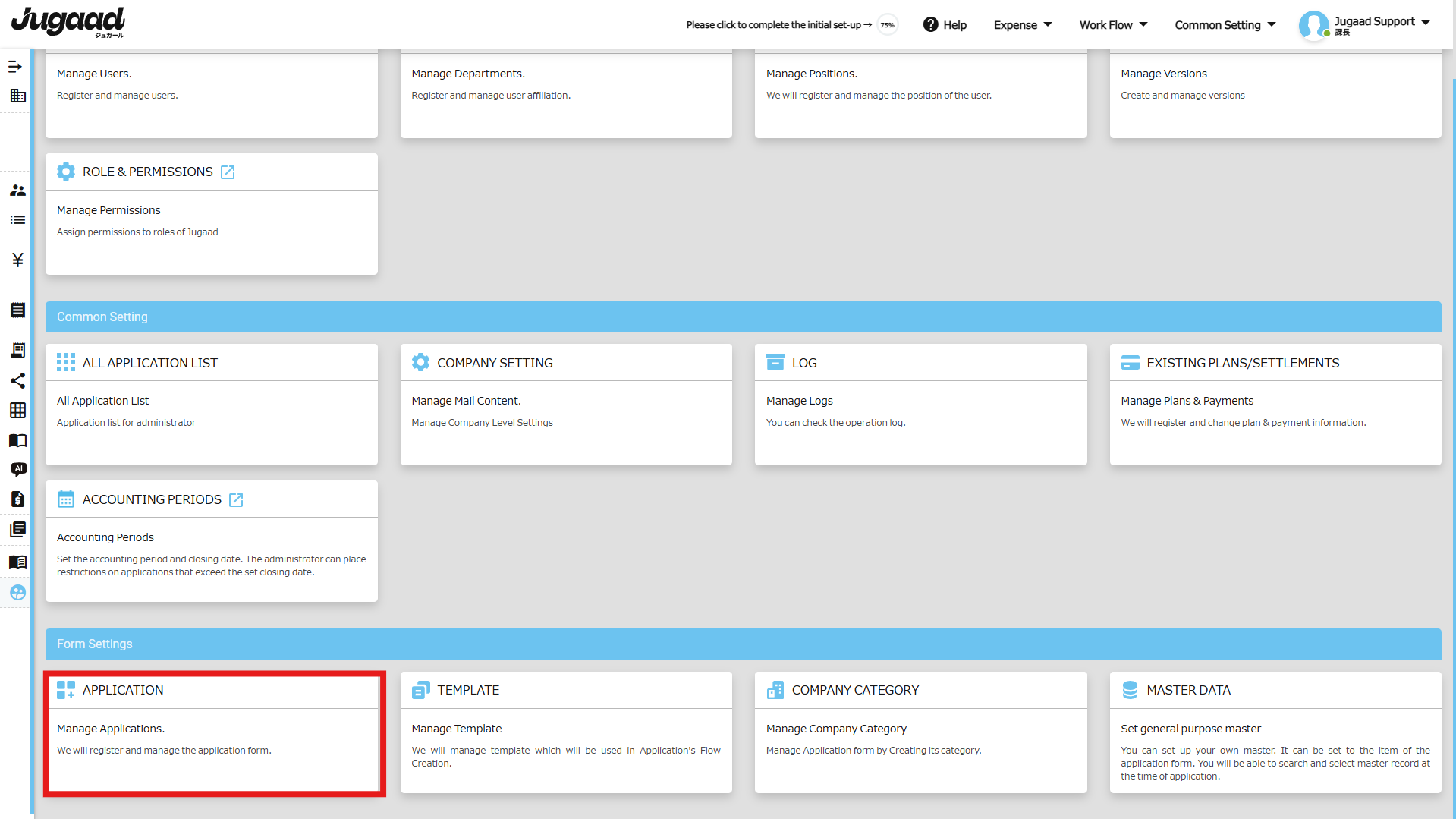Click the Company Setting gear icon
The width and height of the screenshot is (1456, 819).
[420, 363]
